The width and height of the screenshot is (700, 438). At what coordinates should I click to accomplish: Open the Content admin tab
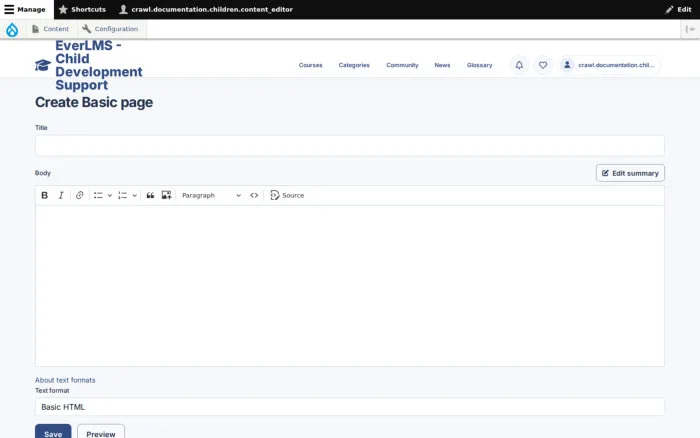50,29
